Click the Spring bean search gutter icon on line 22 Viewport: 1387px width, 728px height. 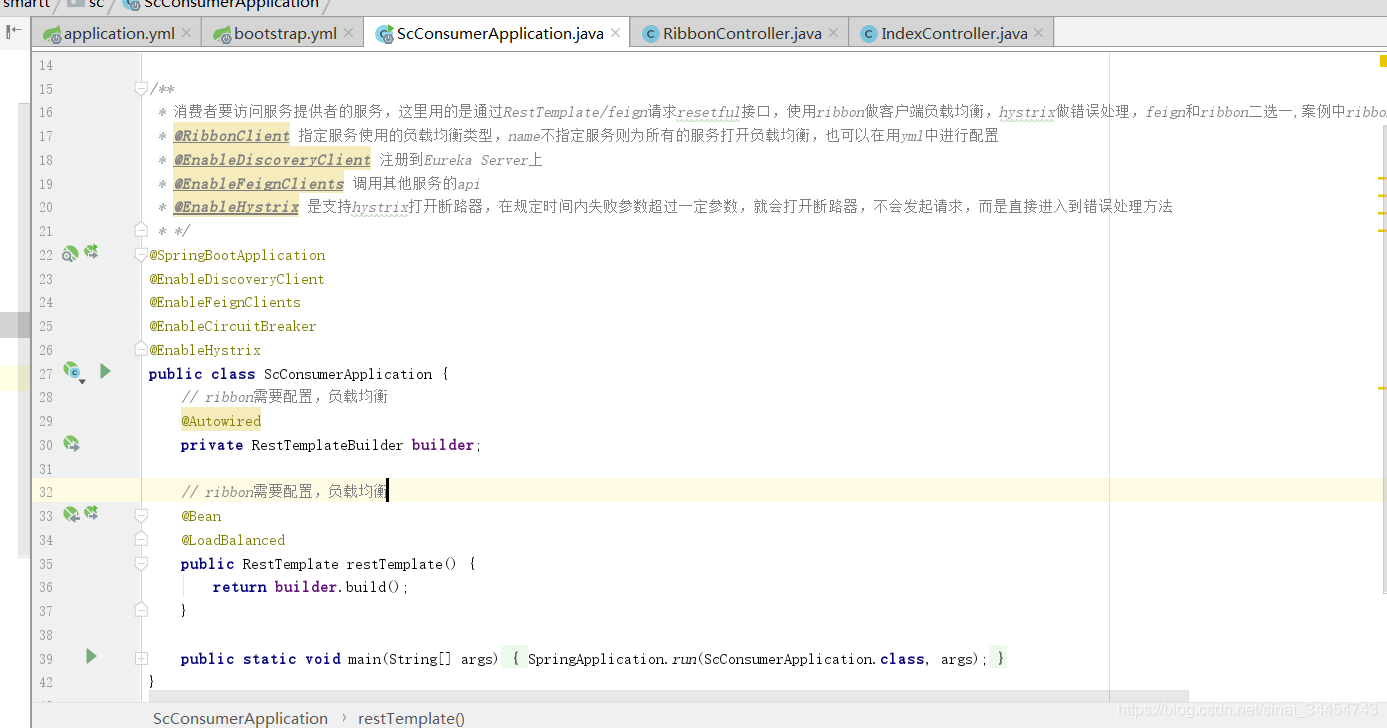tap(70, 254)
